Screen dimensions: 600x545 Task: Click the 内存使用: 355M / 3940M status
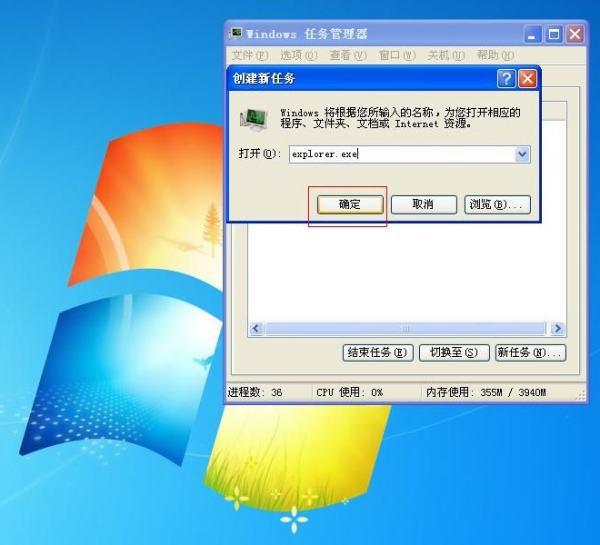tap(486, 392)
